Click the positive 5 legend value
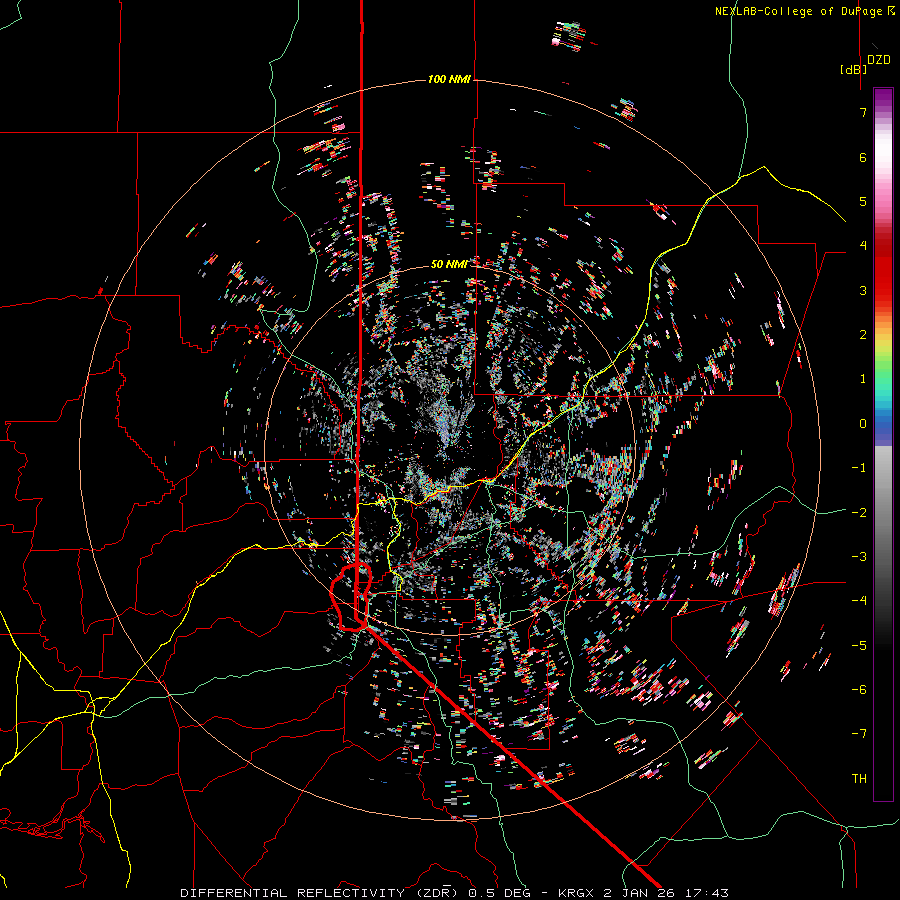Image resolution: width=900 pixels, height=900 pixels. [863, 201]
